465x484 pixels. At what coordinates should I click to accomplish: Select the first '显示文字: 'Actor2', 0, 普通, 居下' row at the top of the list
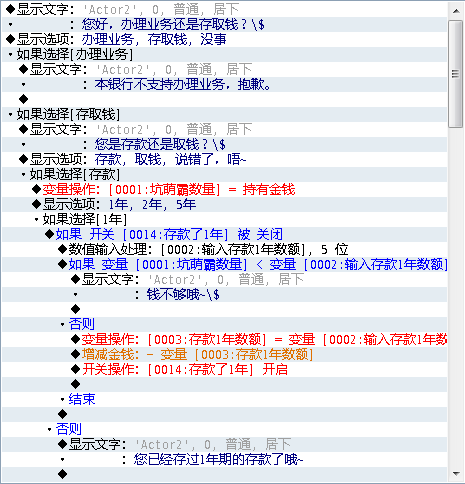point(224,9)
